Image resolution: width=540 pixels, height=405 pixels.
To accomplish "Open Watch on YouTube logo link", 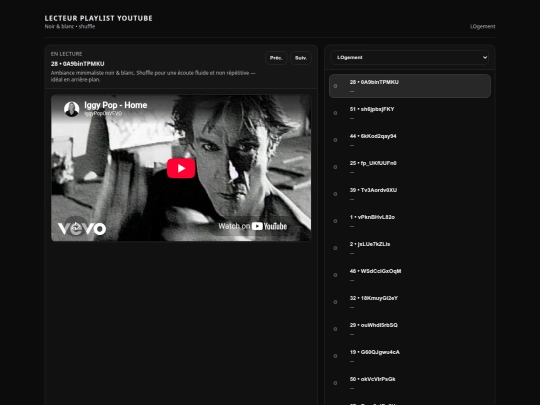I will coord(252,226).
